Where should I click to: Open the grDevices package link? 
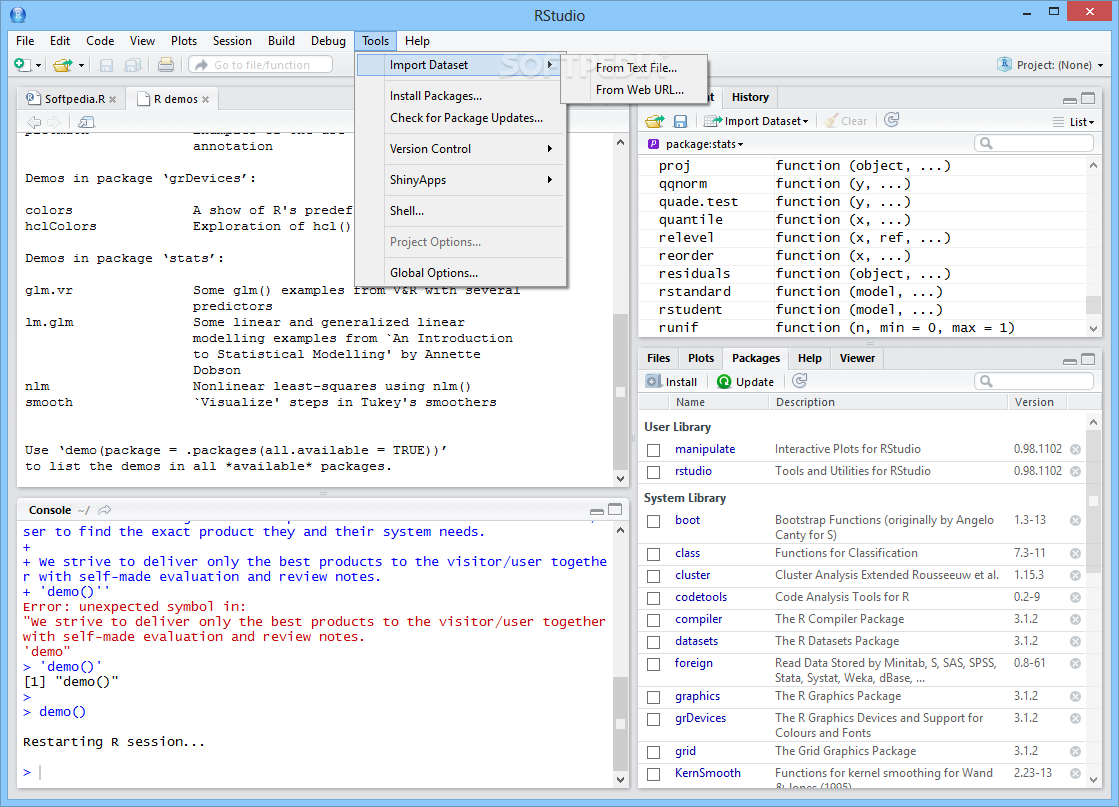[x=700, y=718]
